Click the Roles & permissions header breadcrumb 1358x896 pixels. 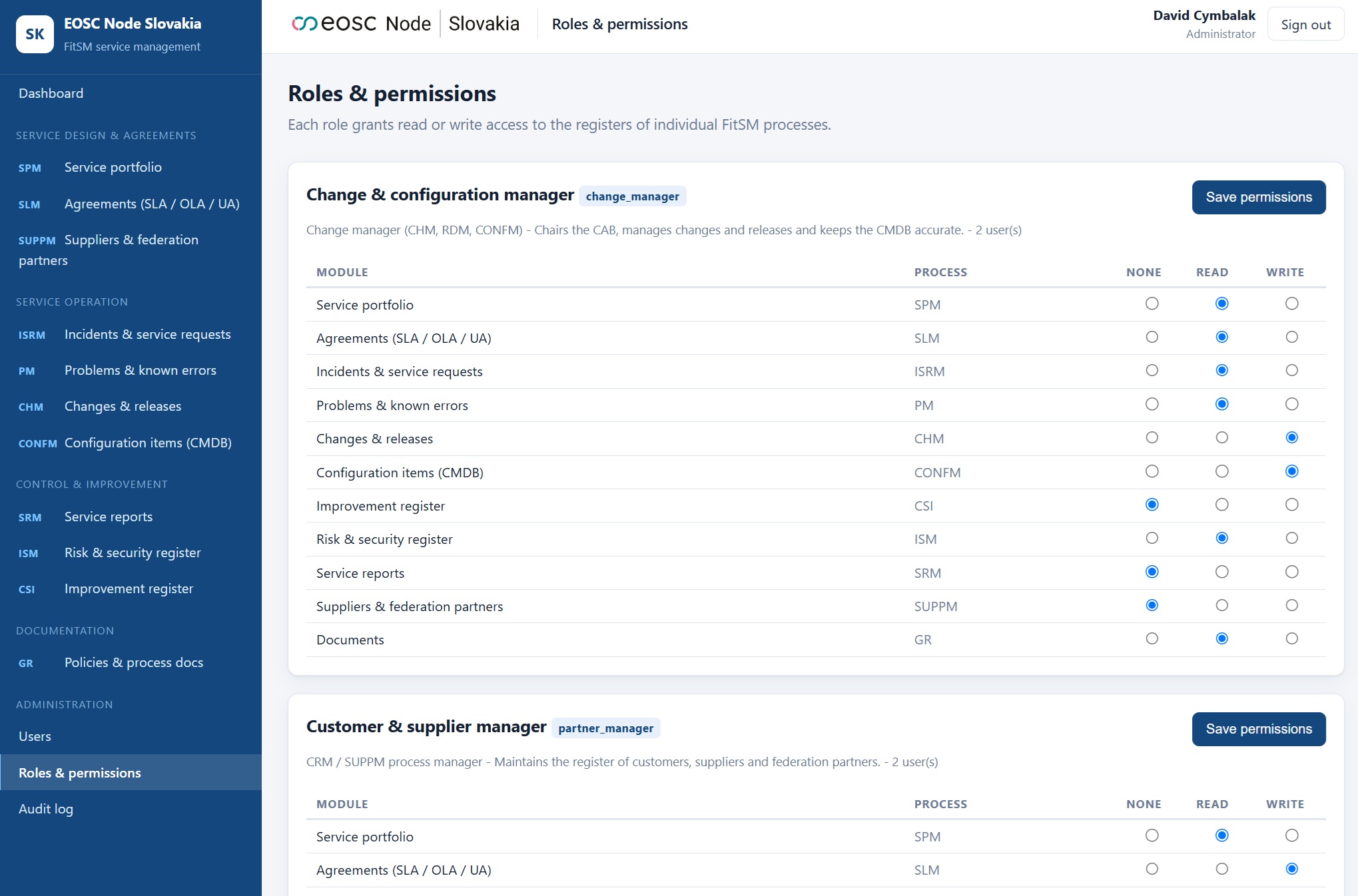point(619,24)
